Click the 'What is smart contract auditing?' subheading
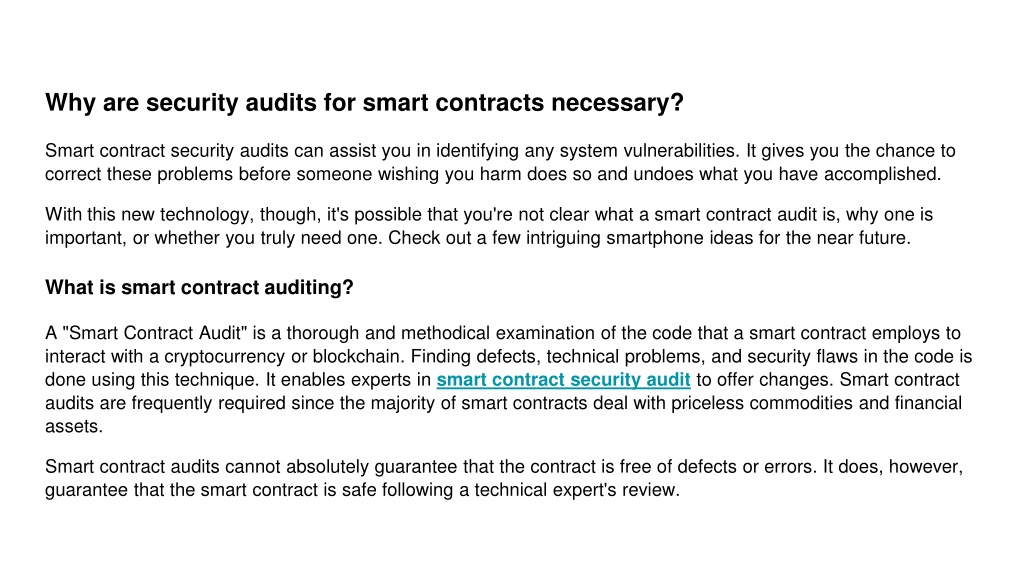 (x=199, y=287)
